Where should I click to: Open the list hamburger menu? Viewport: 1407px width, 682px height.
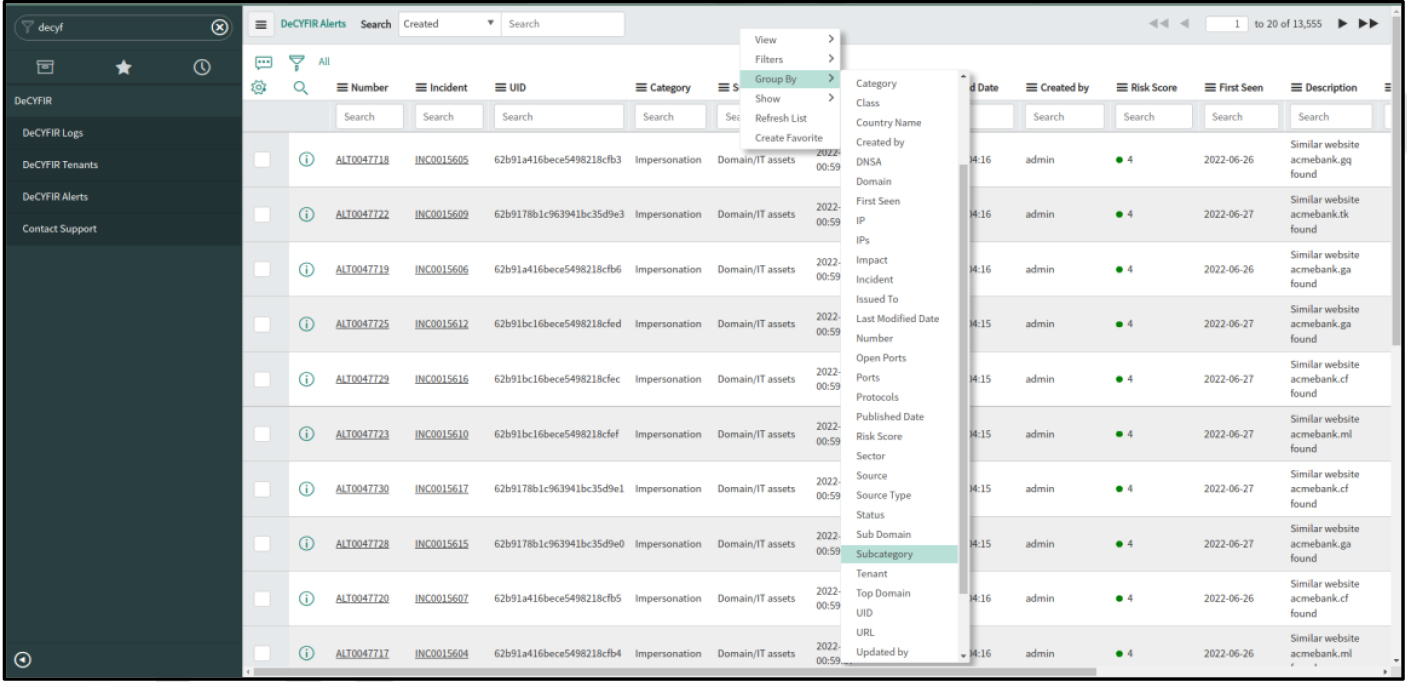pyautogui.click(x=260, y=24)
